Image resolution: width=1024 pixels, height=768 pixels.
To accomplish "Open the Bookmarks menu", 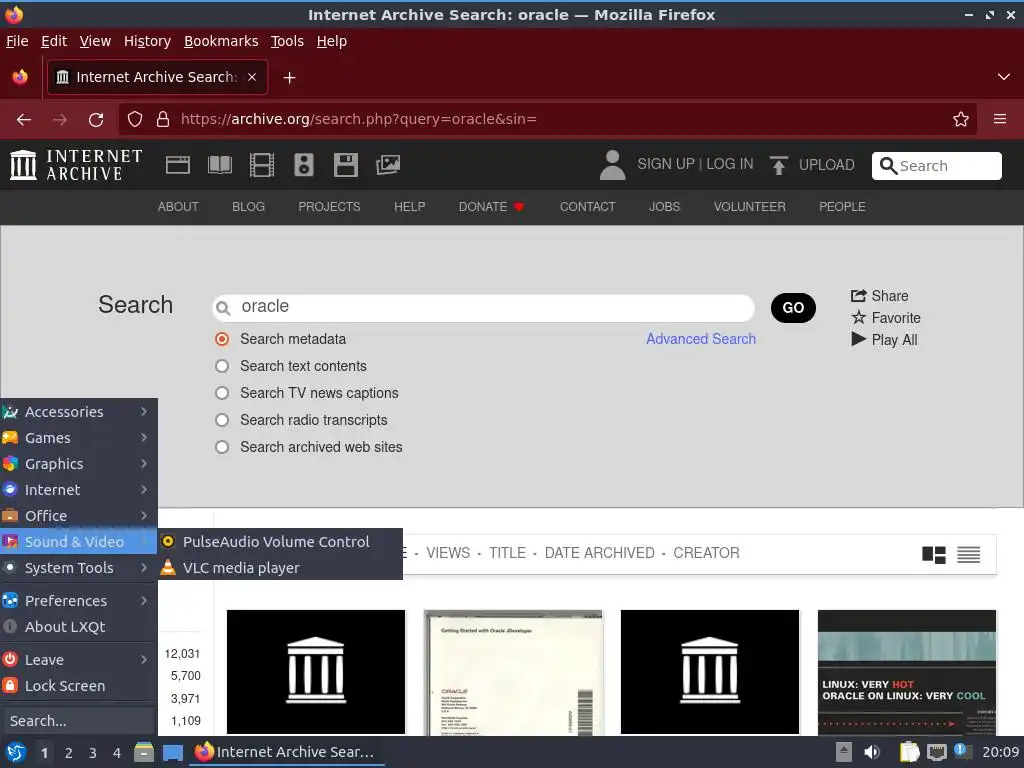I will [221, 41].
